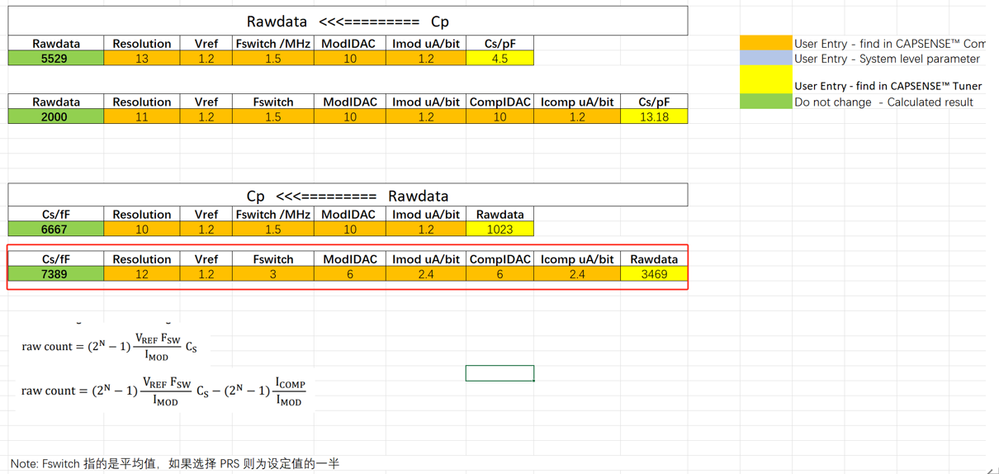Select the Note about Fswitch PRS text

coord(175,464)
